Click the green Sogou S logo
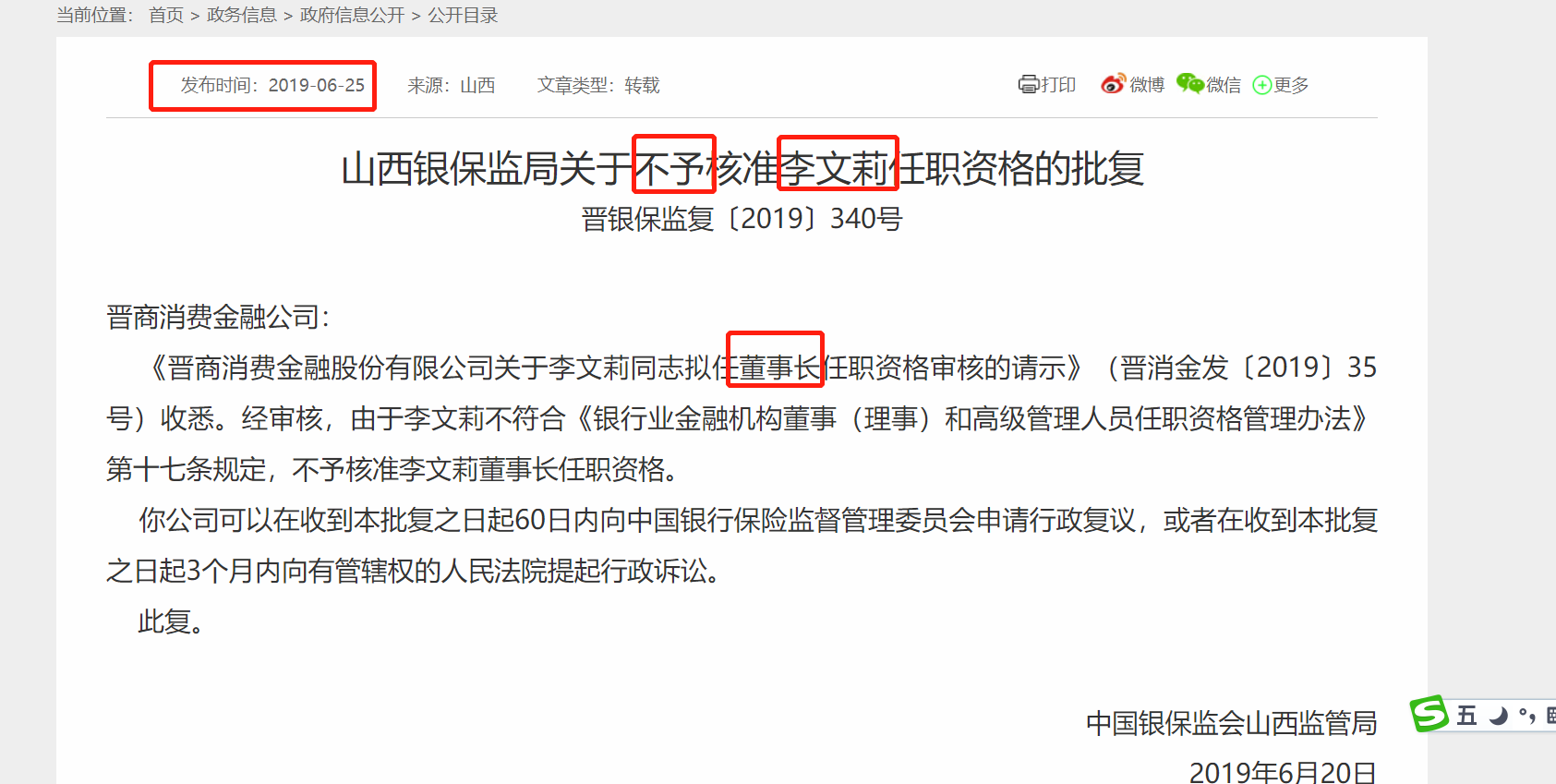Screen dimensions: 1556x784 coord(1429,714)
